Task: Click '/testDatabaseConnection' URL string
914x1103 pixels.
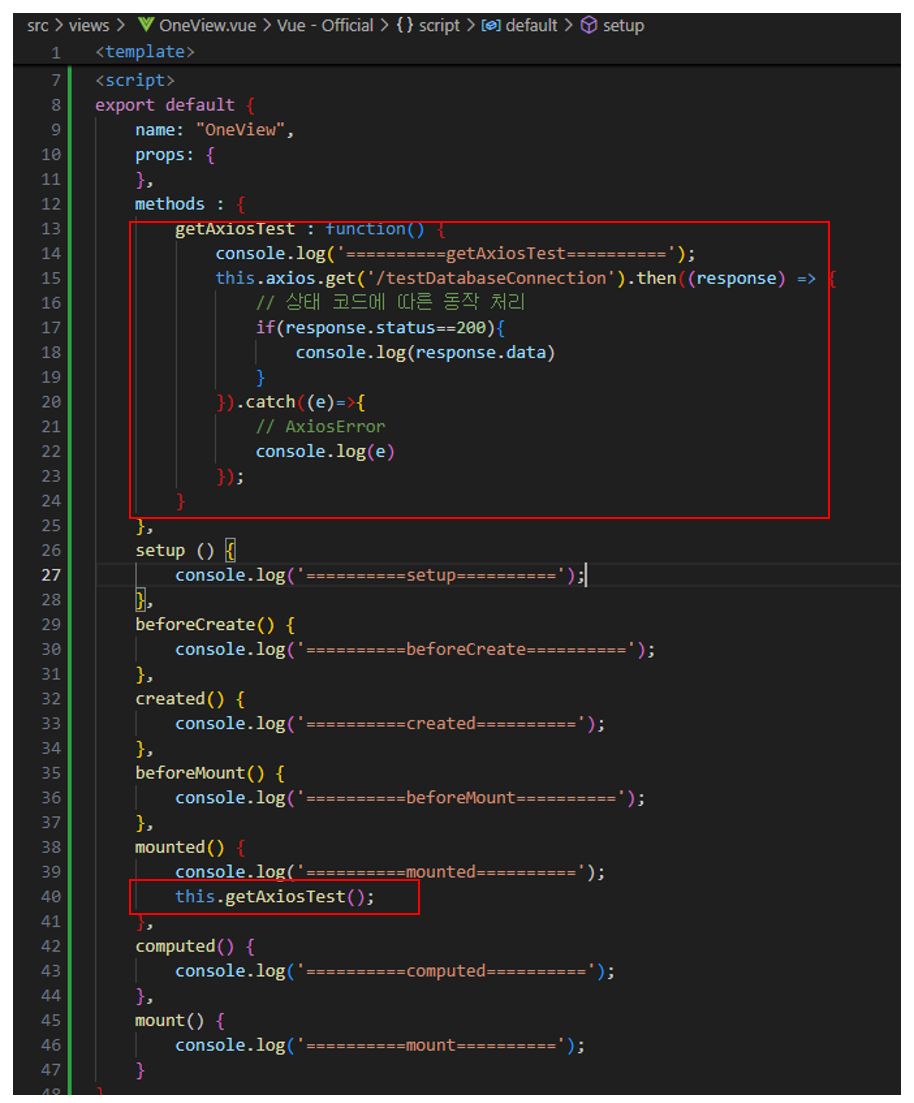Action: 491,279
